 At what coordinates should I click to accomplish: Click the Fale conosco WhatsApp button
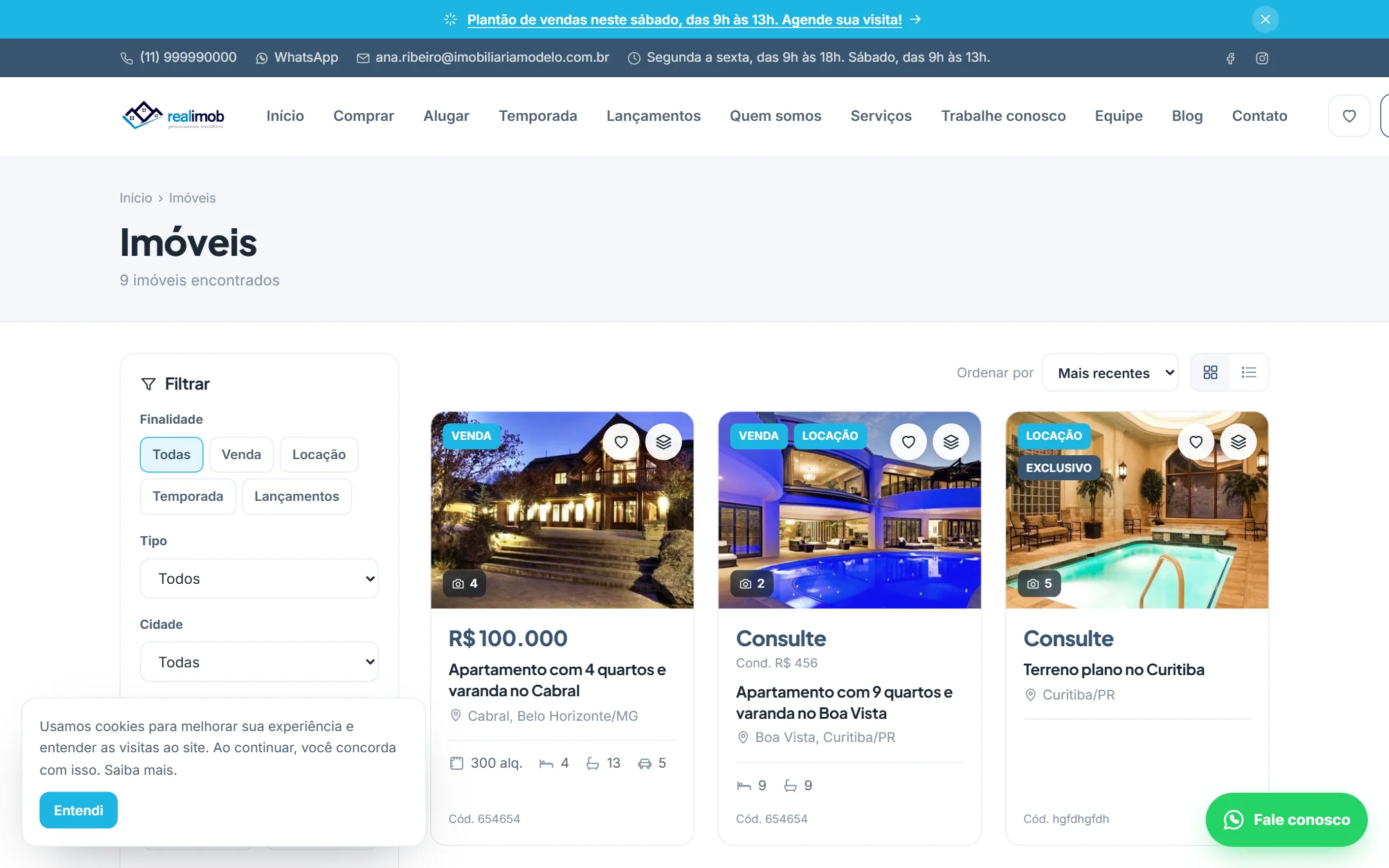tap(1286, 820)
